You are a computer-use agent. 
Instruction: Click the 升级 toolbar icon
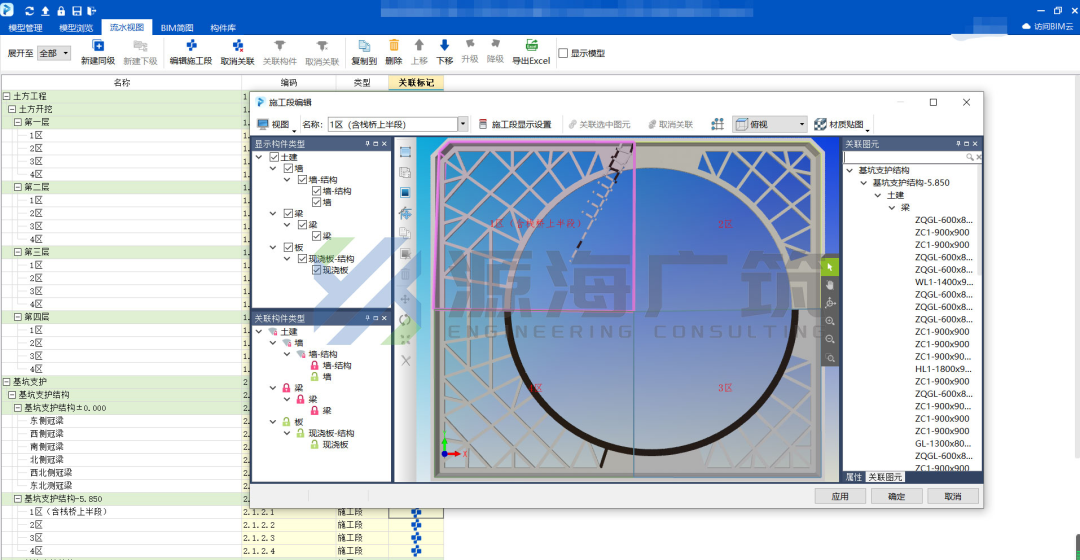click(470, 44)
